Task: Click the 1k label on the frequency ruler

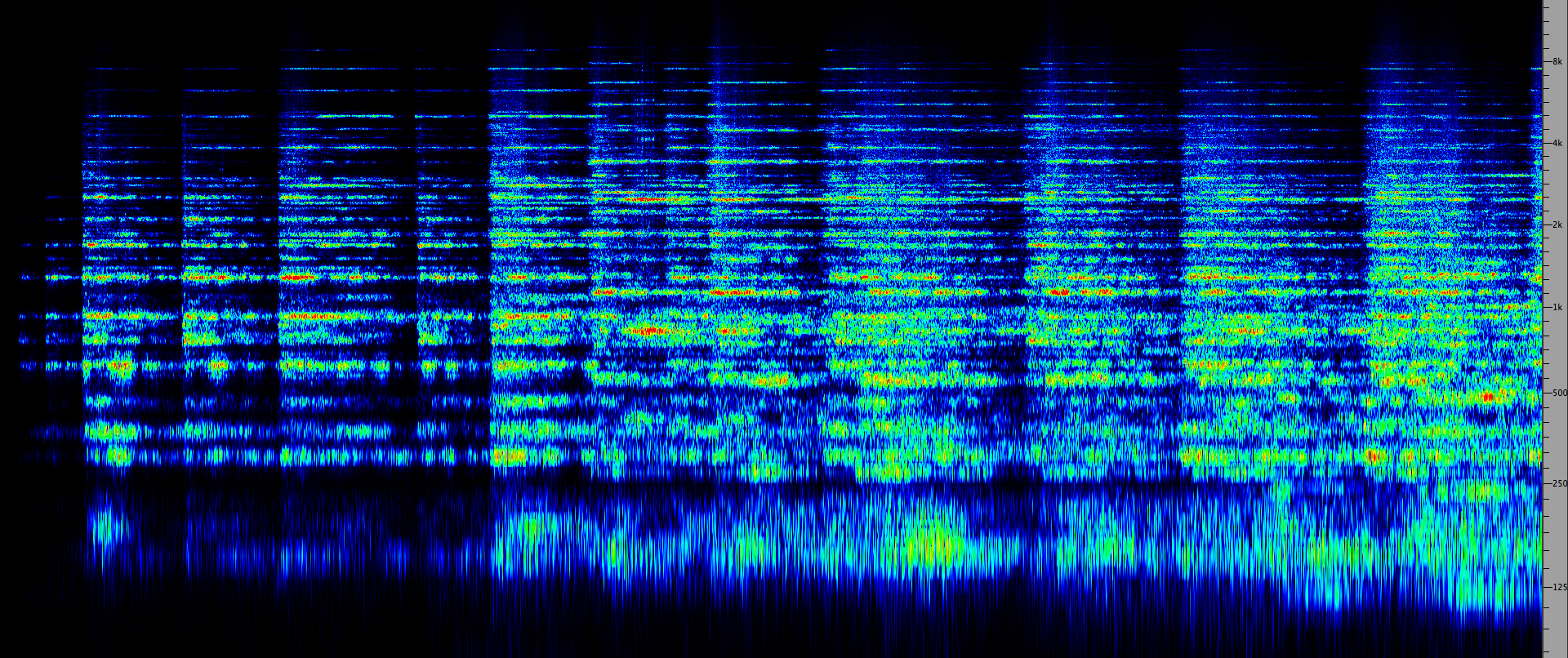Action: 1557,307
